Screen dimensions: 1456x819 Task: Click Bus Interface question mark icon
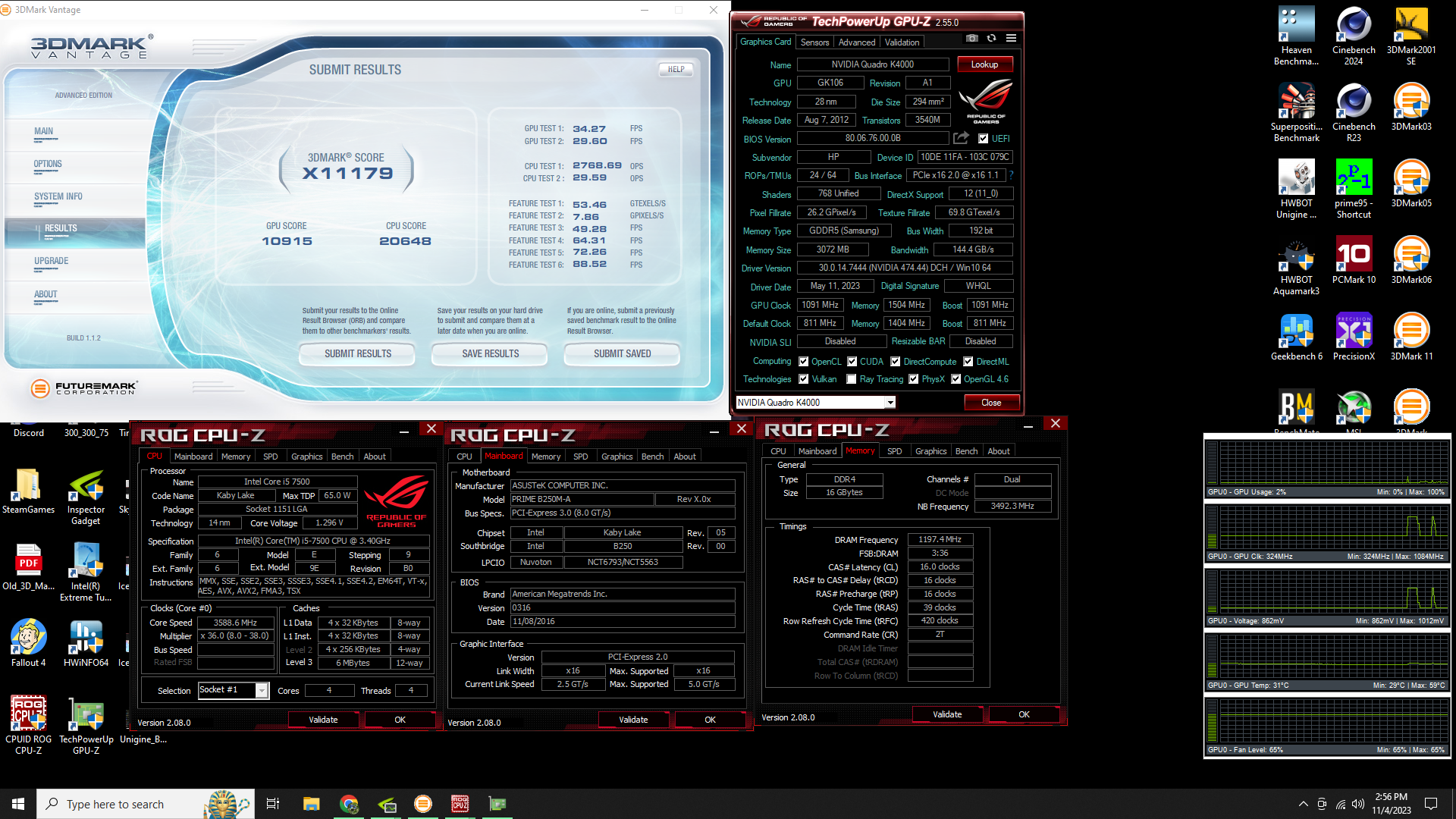[x=1011, y=175]
